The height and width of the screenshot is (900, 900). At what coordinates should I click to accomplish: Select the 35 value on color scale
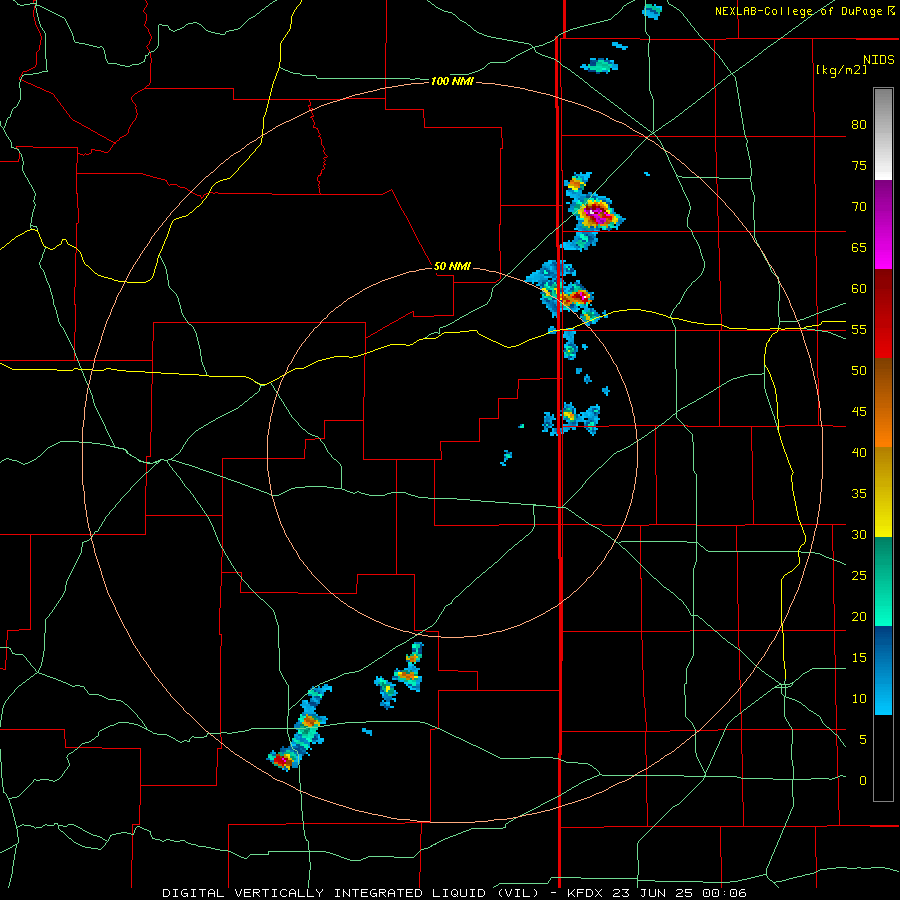click(859, 494)
